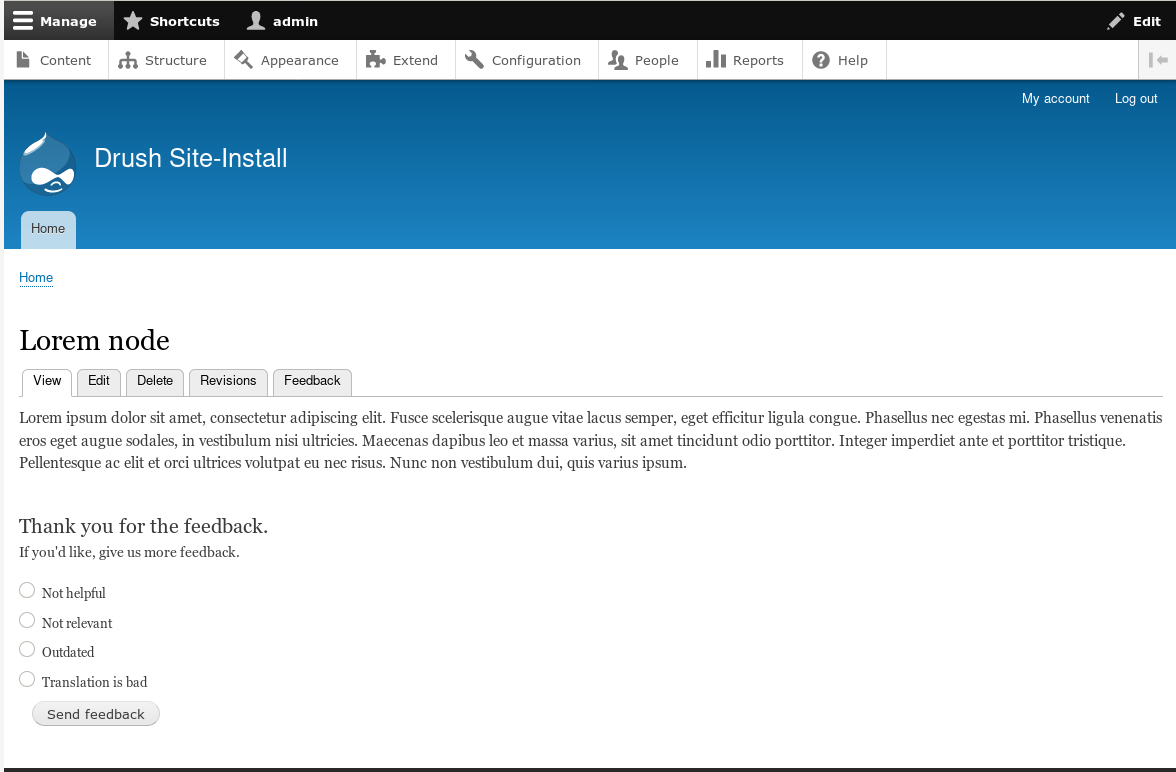
Task: Select the 'Not helpful' radio button
Action: click(x=27, y=590)
